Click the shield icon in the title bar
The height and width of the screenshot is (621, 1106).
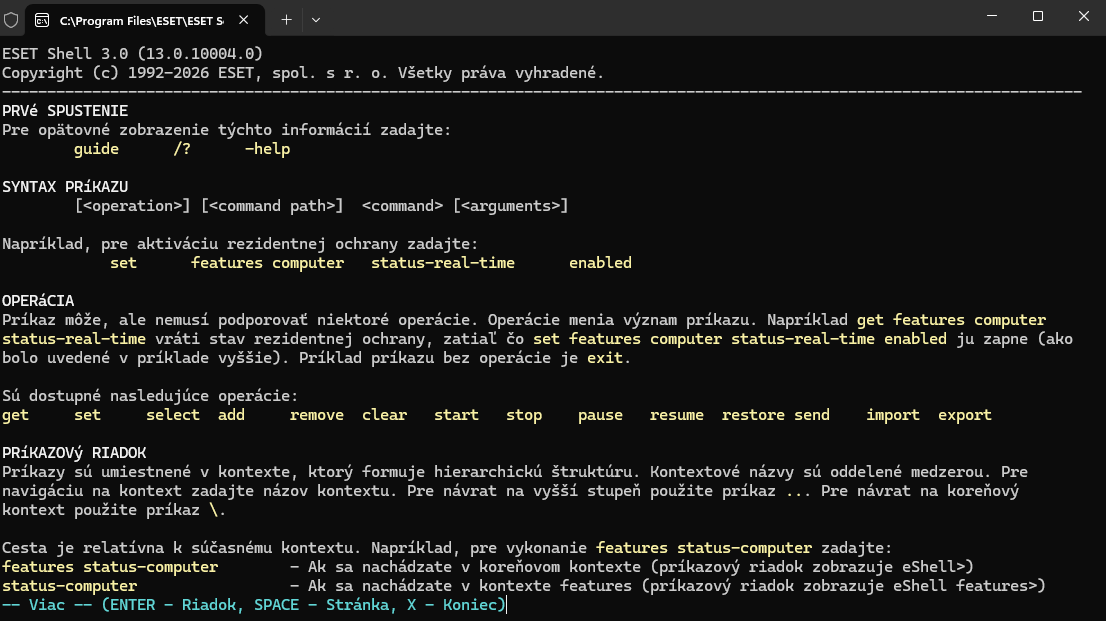point(11,20)
